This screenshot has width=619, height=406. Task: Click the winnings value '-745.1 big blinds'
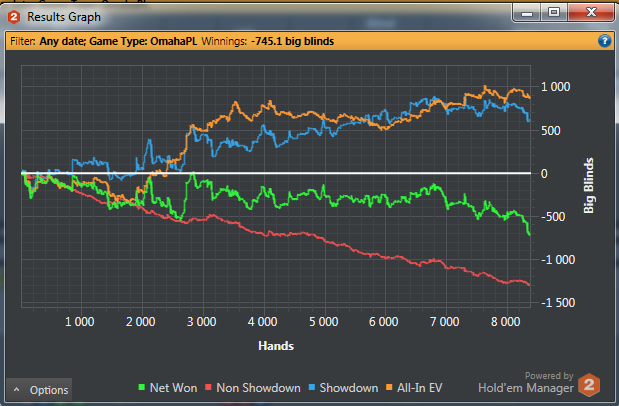293,41
